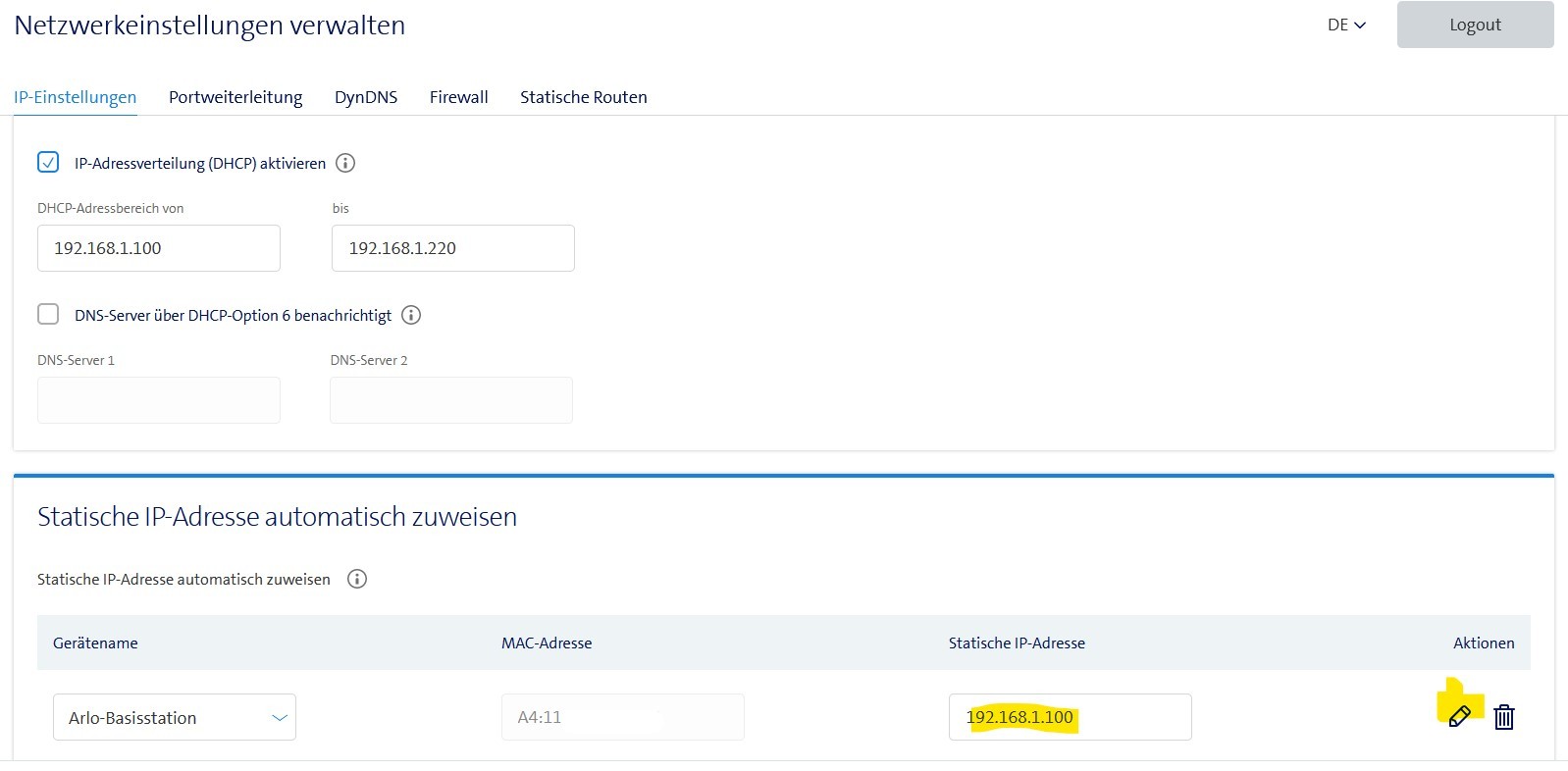Click the DHCP start address field 192.168.1.100
Viewport: 1568px width, 771px height.
click(x=159, y=249)
